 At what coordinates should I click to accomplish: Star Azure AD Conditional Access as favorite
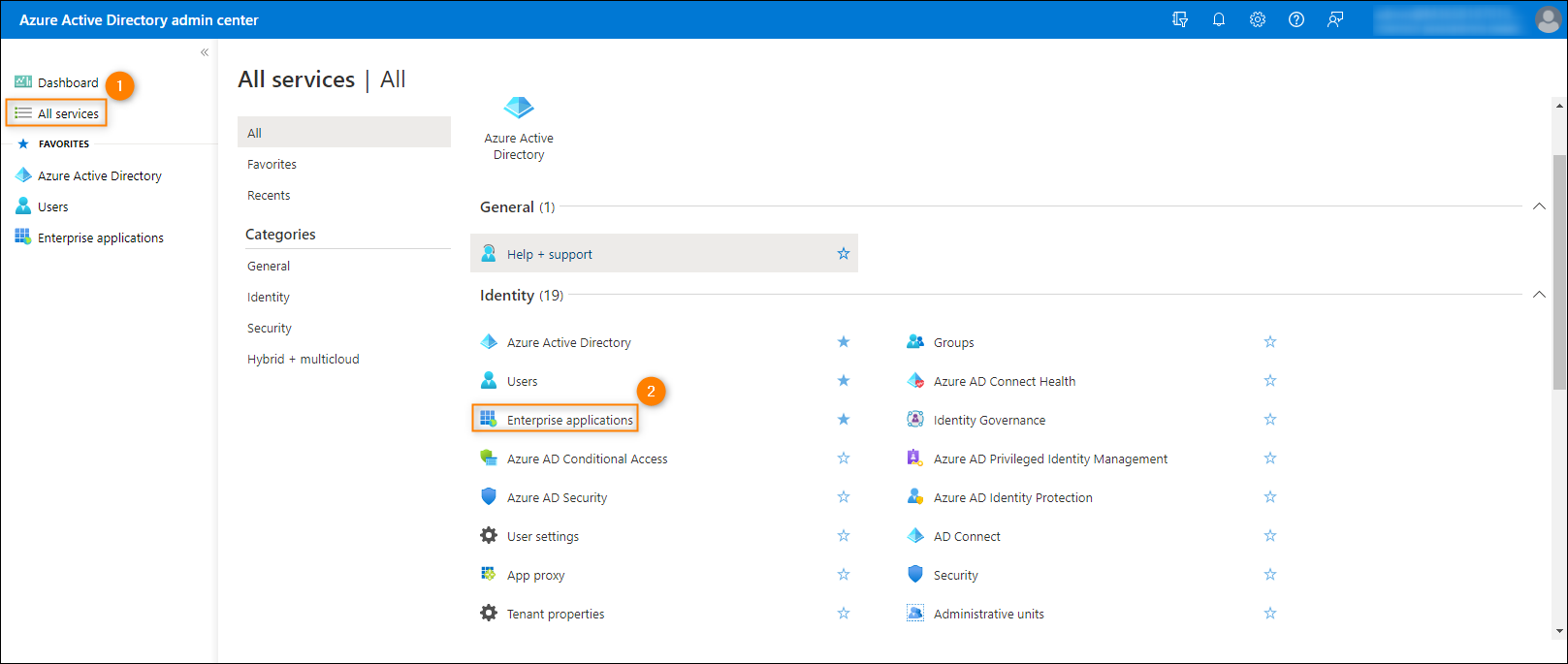coord(844,458)
